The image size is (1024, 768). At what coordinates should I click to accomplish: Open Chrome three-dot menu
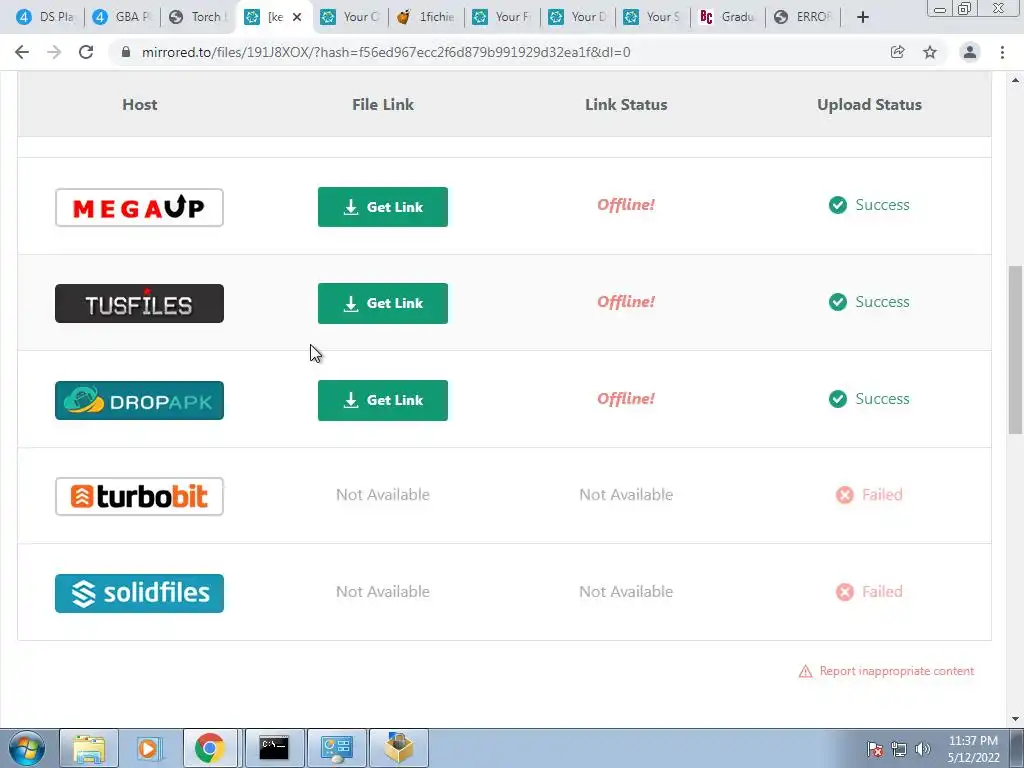[1002, 52]
